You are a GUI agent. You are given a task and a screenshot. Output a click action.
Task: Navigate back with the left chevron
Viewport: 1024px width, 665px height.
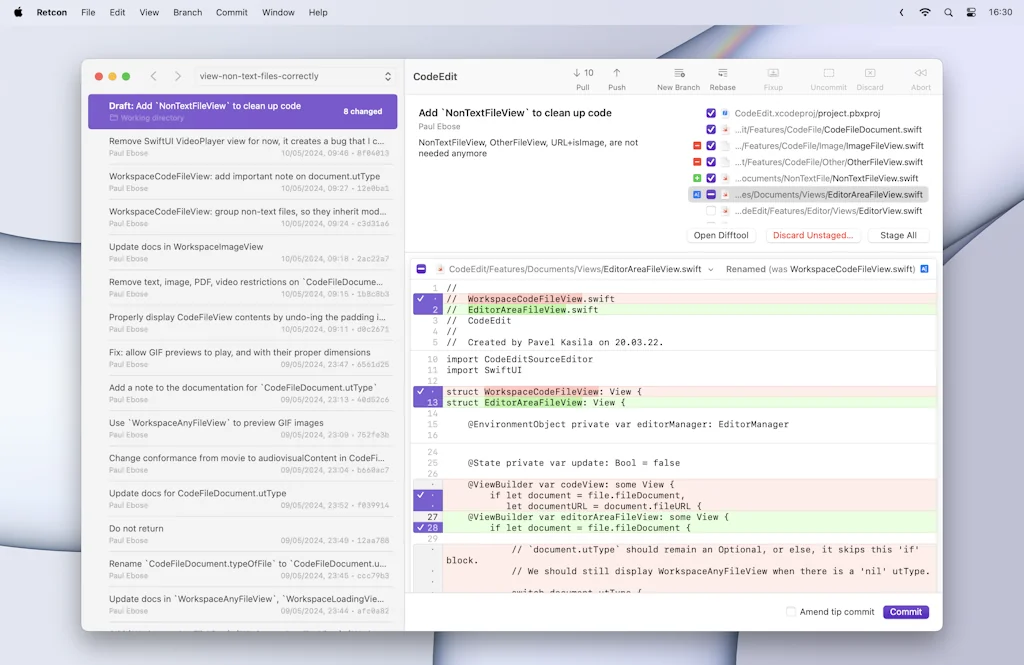tap(153, 76)
